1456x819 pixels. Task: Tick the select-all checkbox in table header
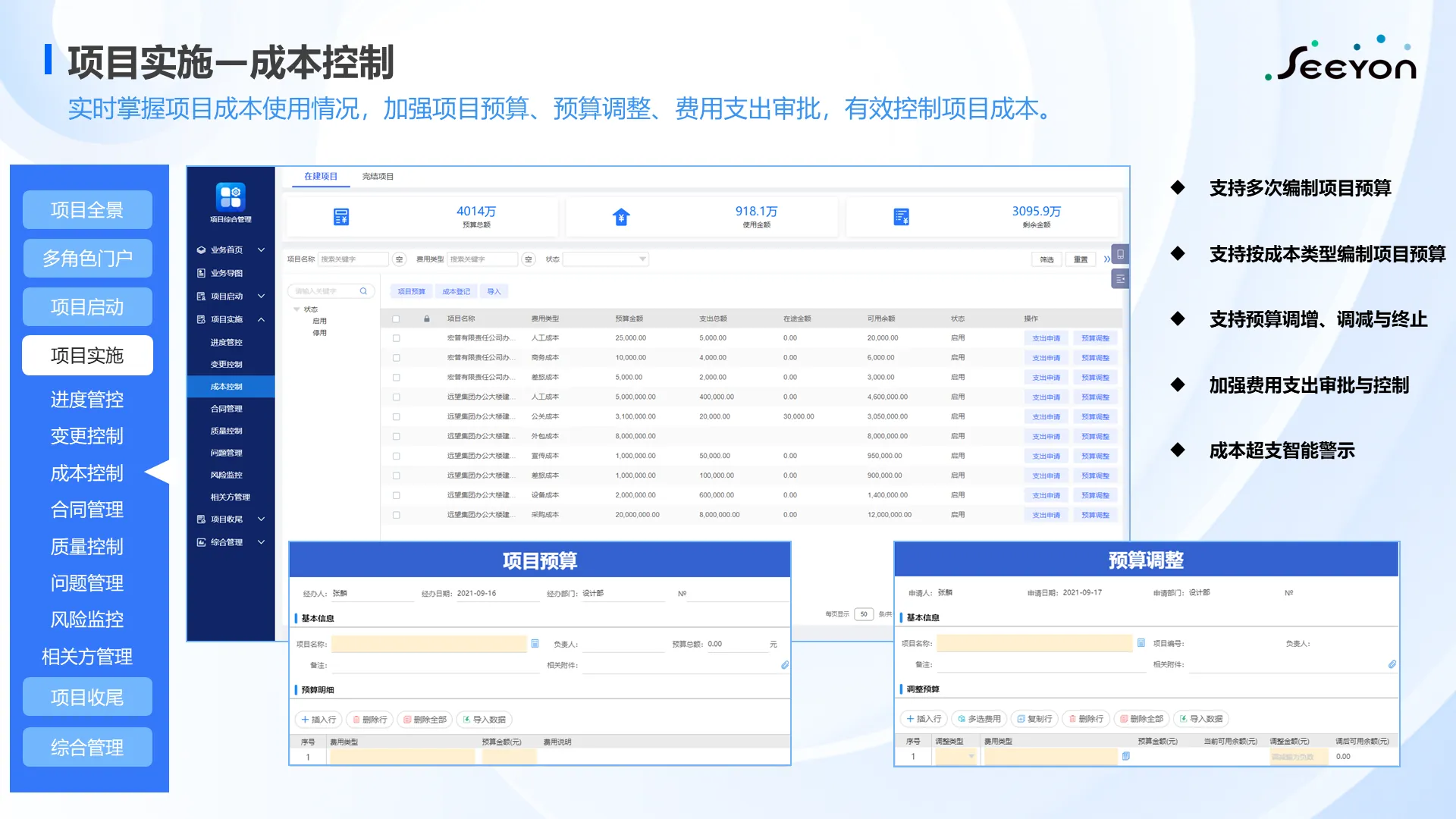pyautogui.click(x=396, y=318)
